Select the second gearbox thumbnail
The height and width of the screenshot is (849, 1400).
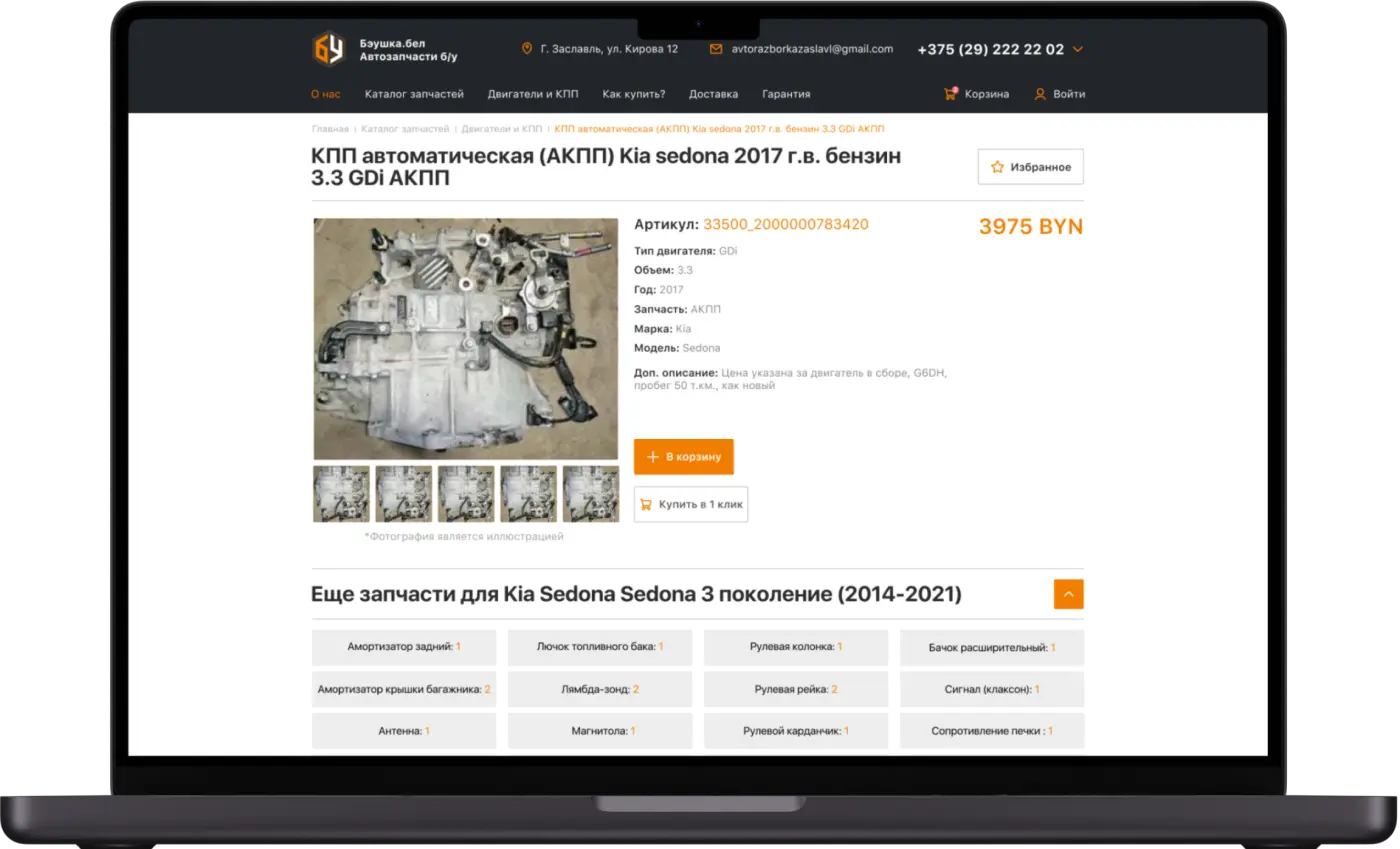click(404, 494)
